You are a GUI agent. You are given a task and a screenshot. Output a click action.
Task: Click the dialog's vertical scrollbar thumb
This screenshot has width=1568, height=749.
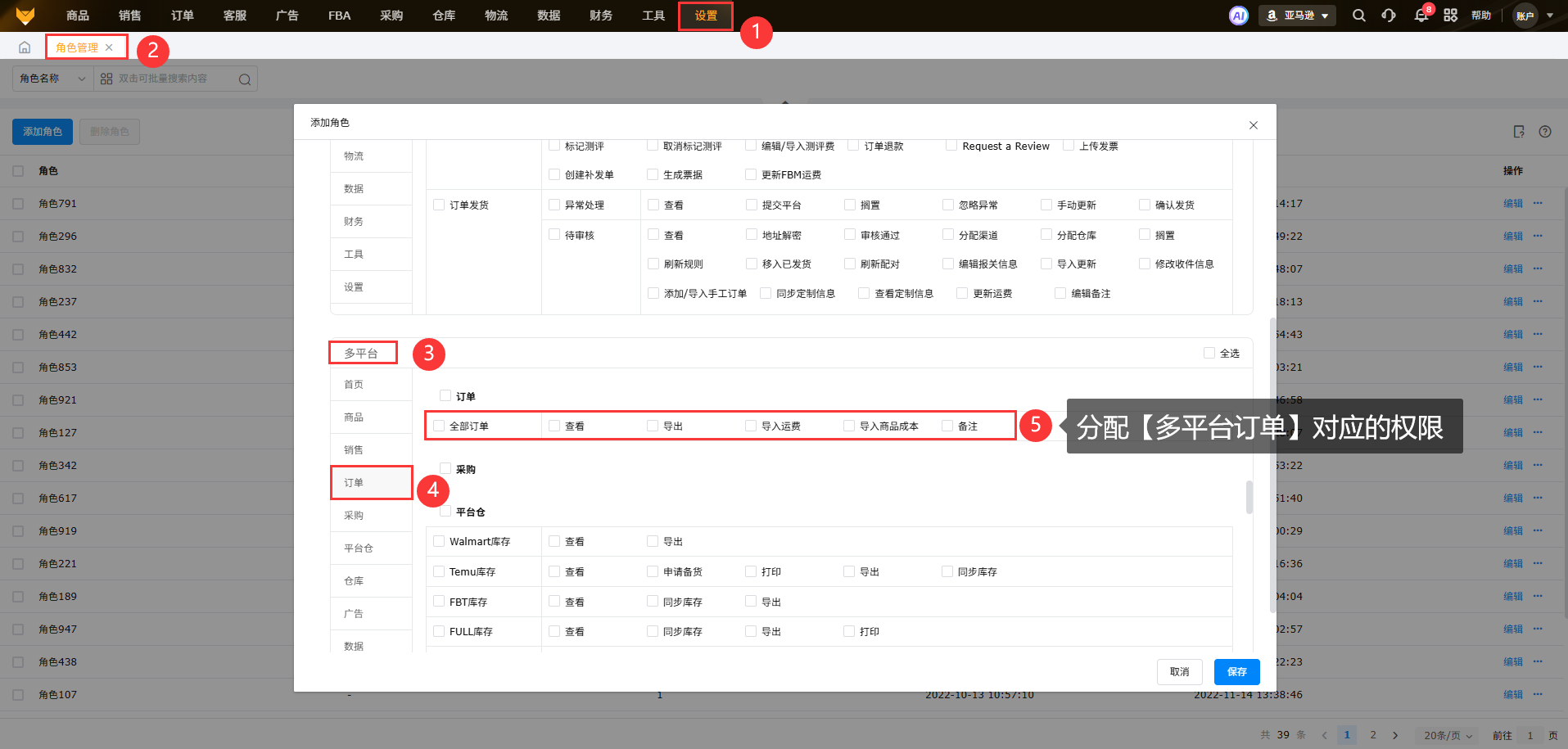pos(1249,497)
